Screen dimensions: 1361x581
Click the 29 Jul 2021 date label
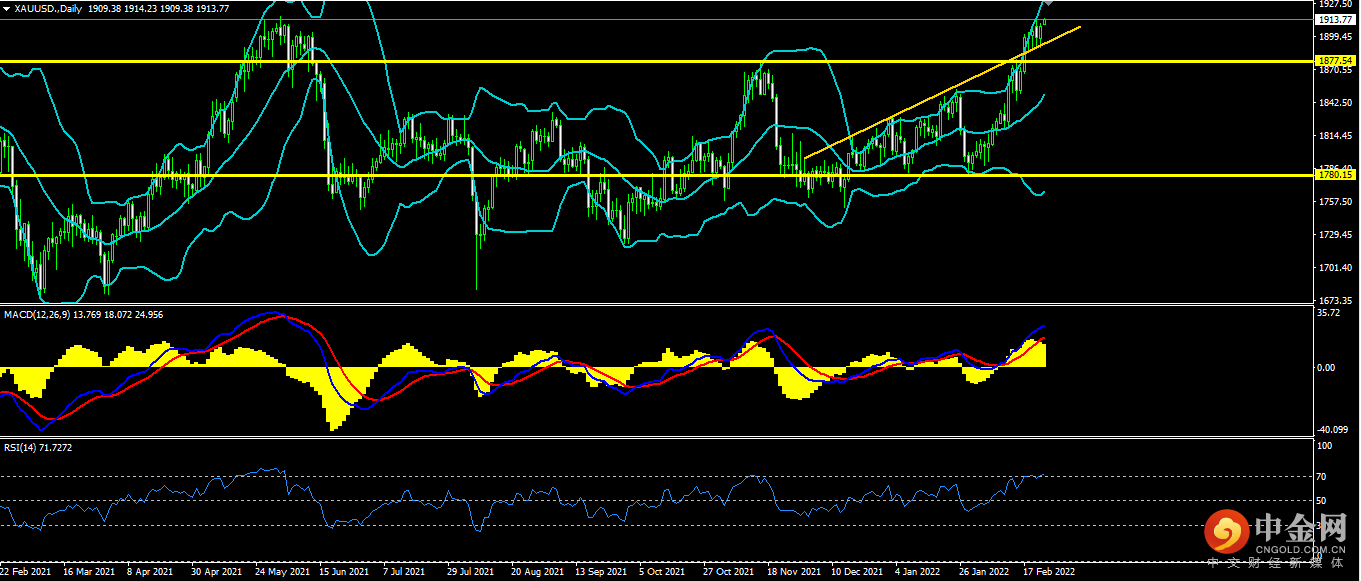470,572
